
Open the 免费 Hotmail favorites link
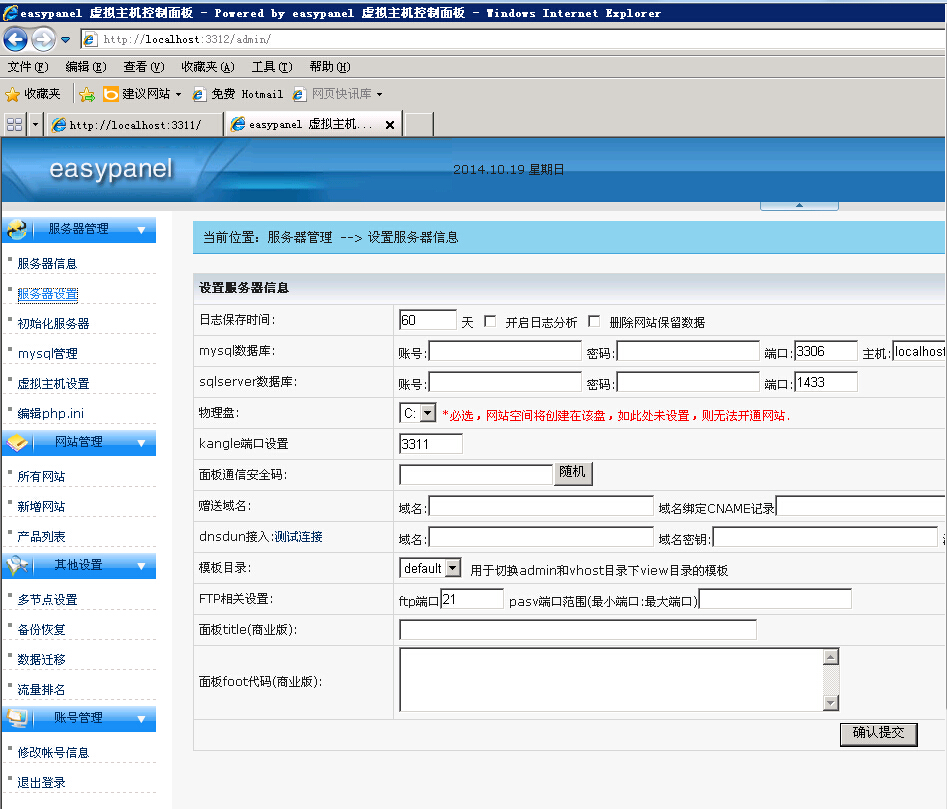(x=237, y=94)
